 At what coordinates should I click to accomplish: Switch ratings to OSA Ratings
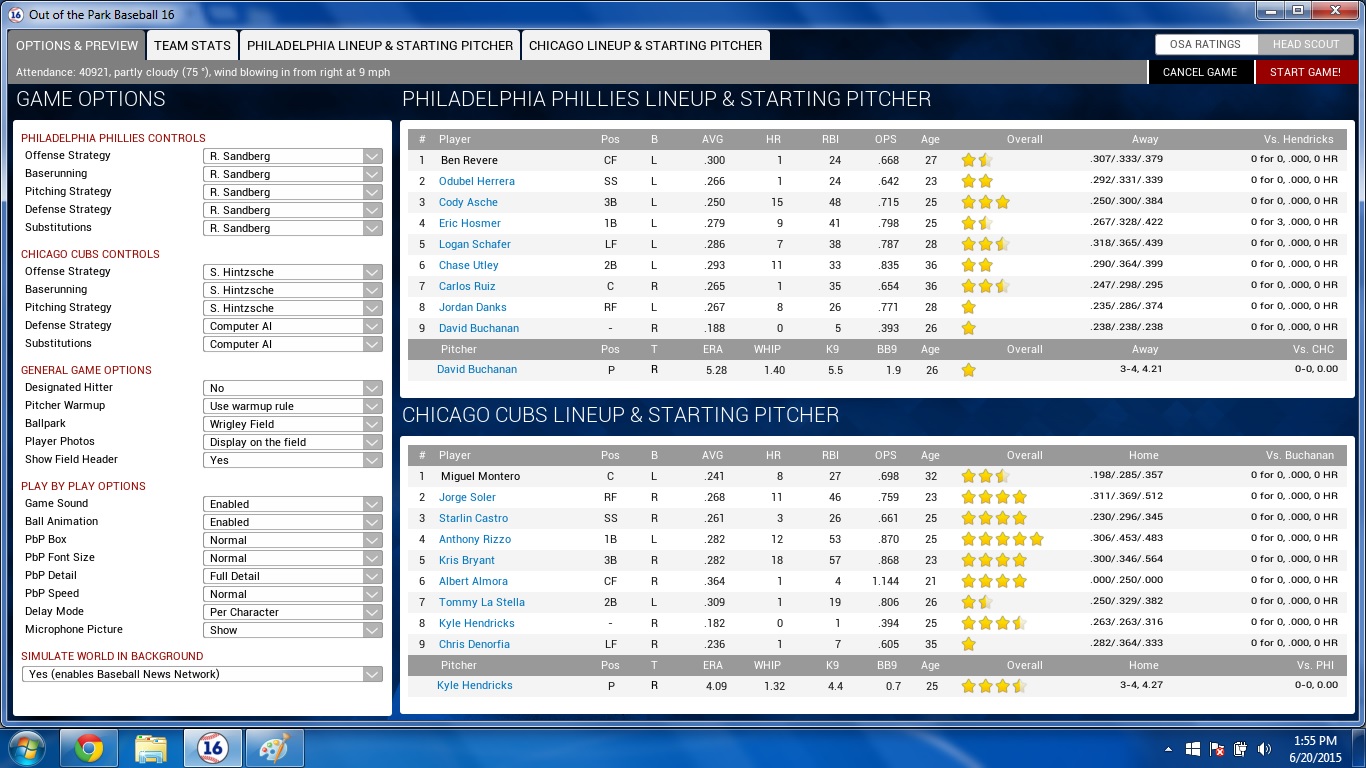click(x=1205, y=44)
